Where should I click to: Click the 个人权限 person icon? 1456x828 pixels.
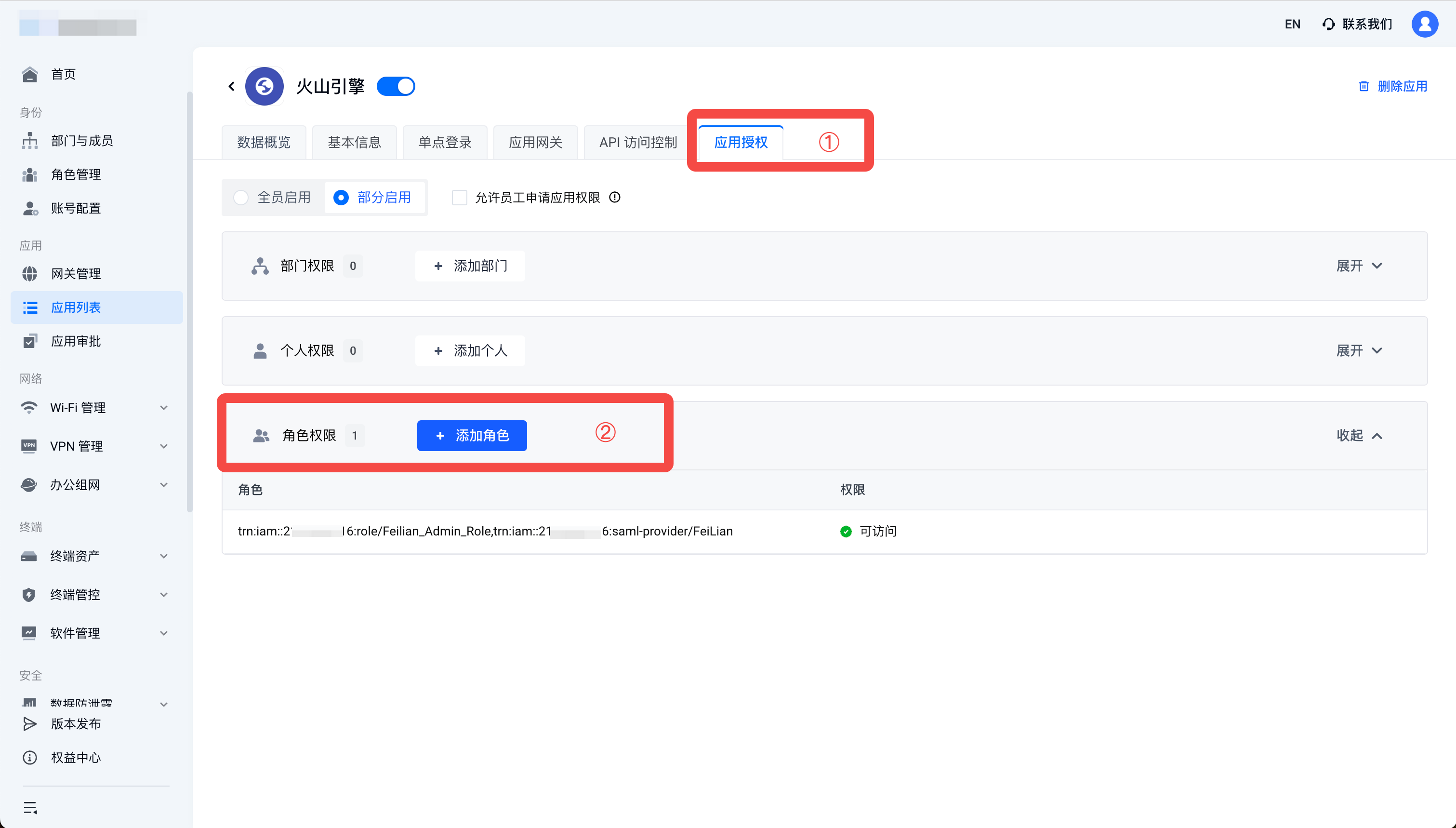(260, 351)
